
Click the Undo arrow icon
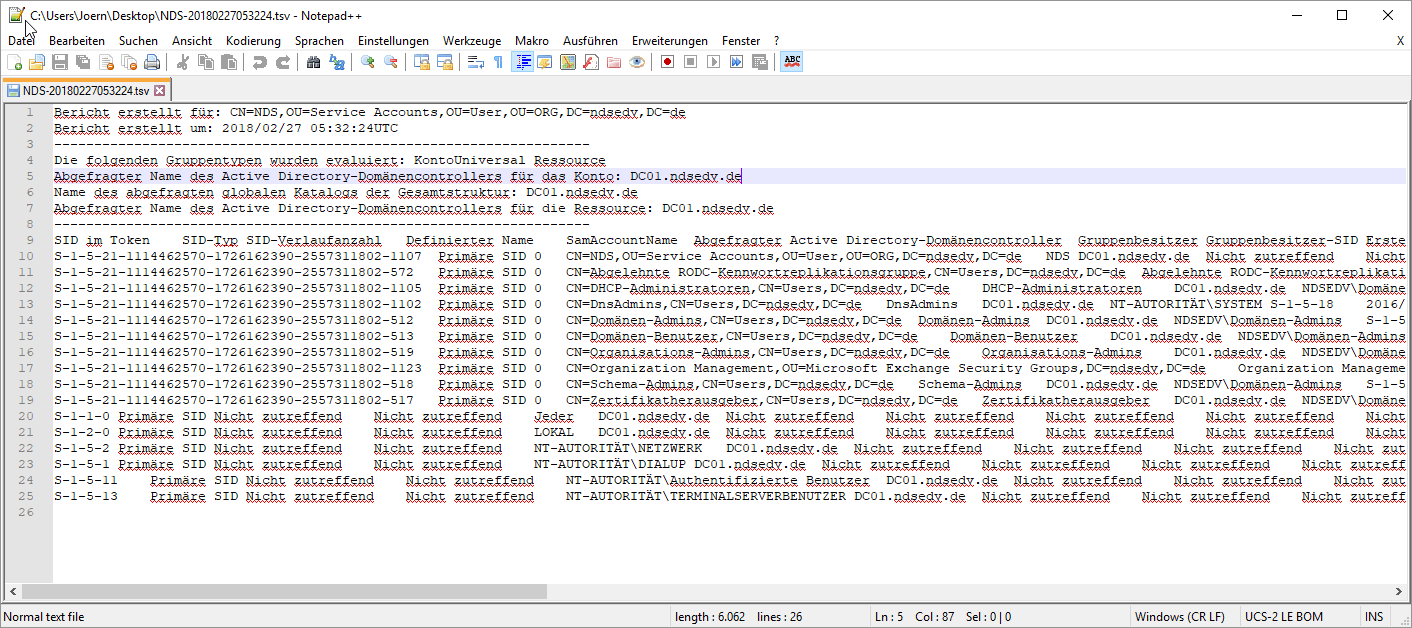[x=259, y=62]
